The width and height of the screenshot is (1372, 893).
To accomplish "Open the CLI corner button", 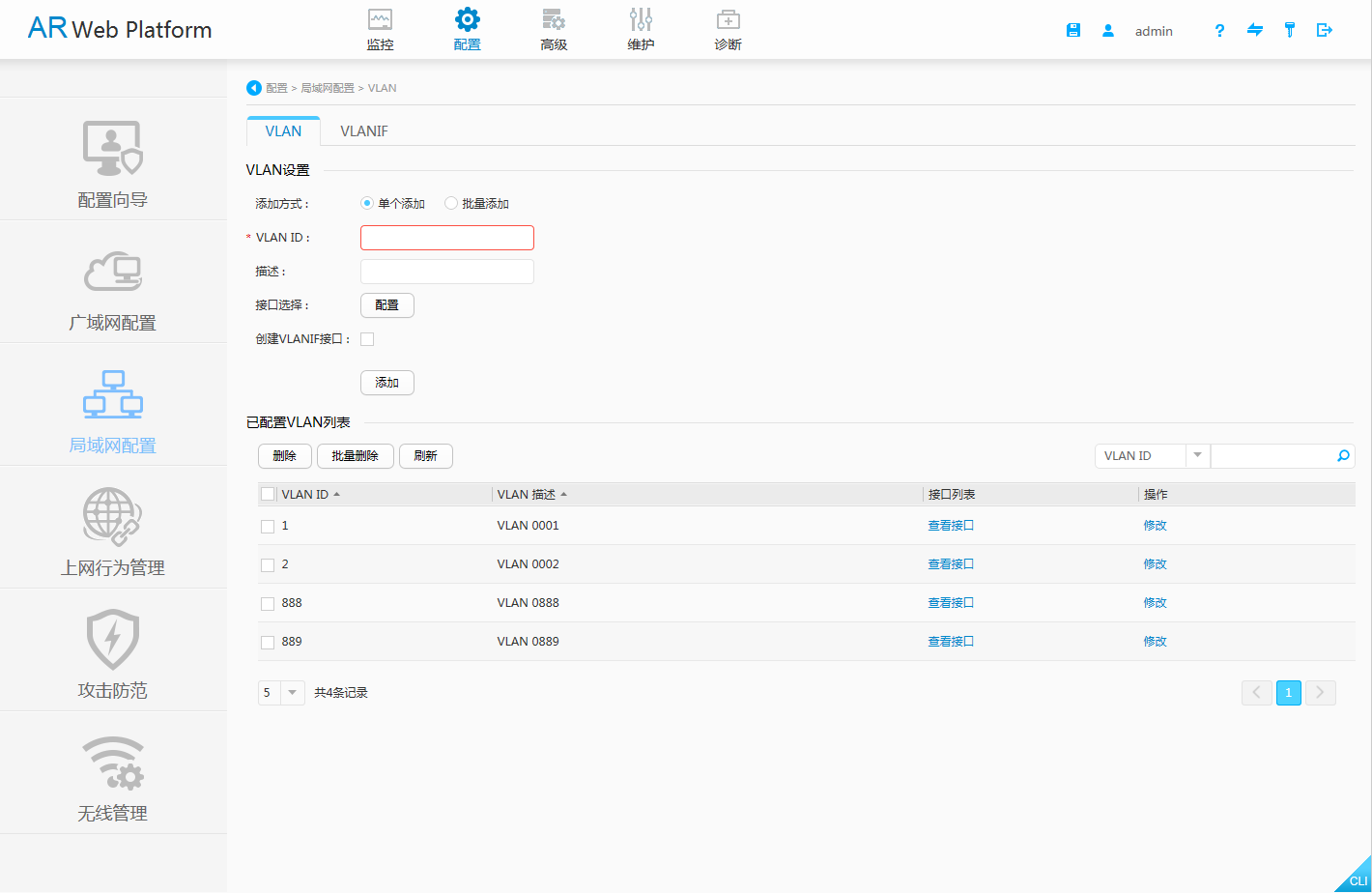I will (x=1357, y=879).
